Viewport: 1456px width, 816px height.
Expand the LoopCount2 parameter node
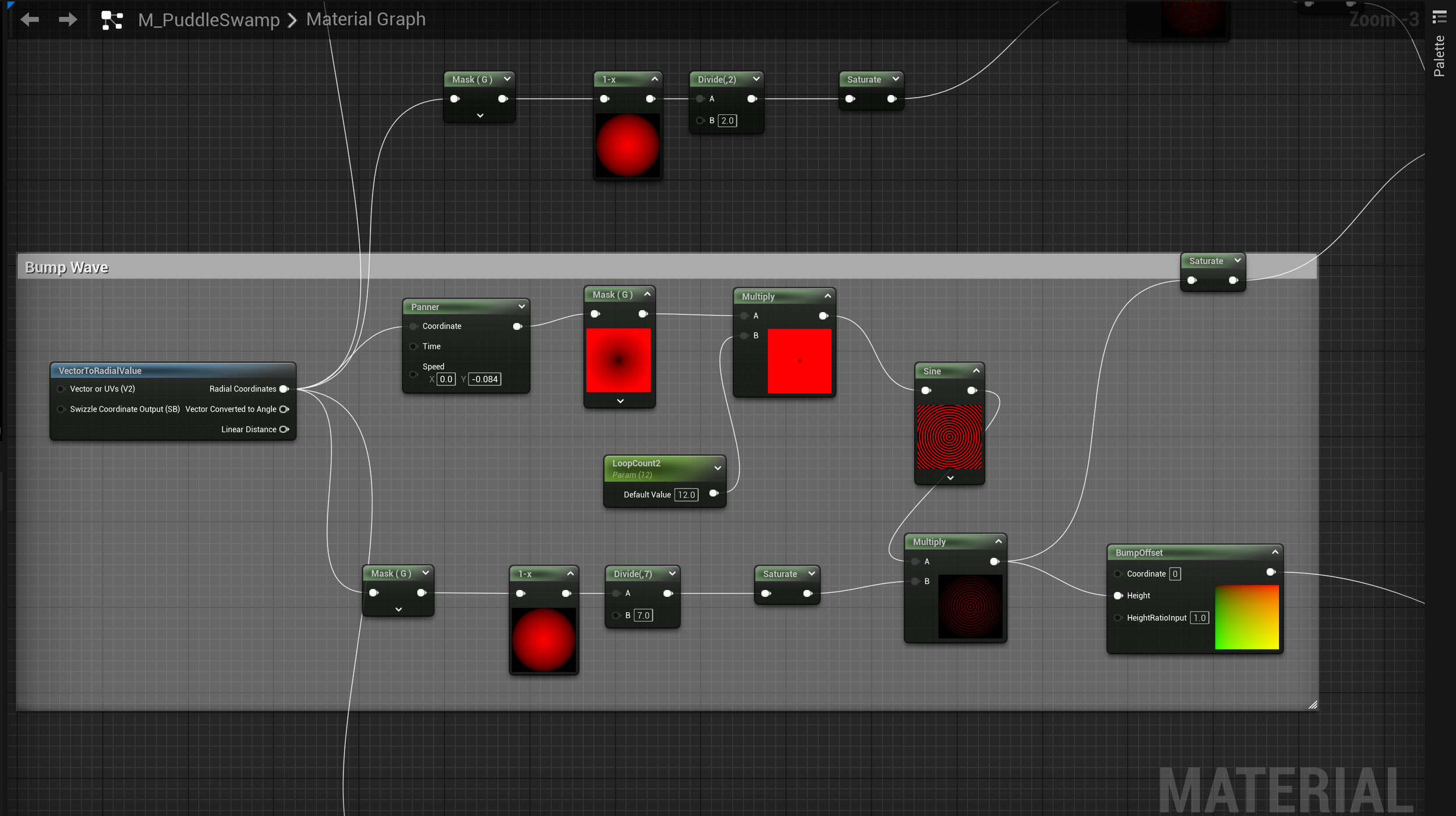(x=718, y=468)
